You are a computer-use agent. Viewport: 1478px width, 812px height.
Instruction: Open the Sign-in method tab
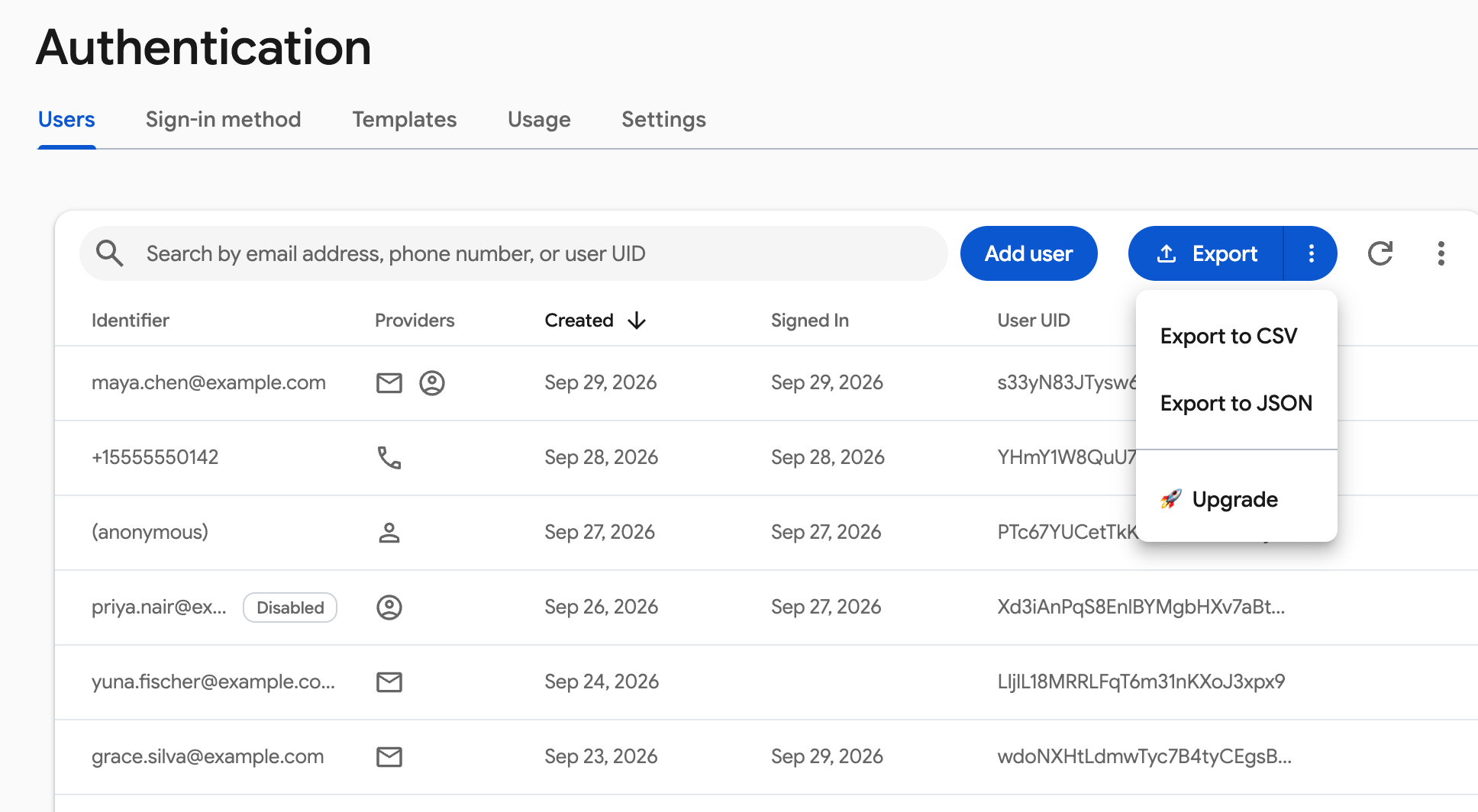point(223,120)
